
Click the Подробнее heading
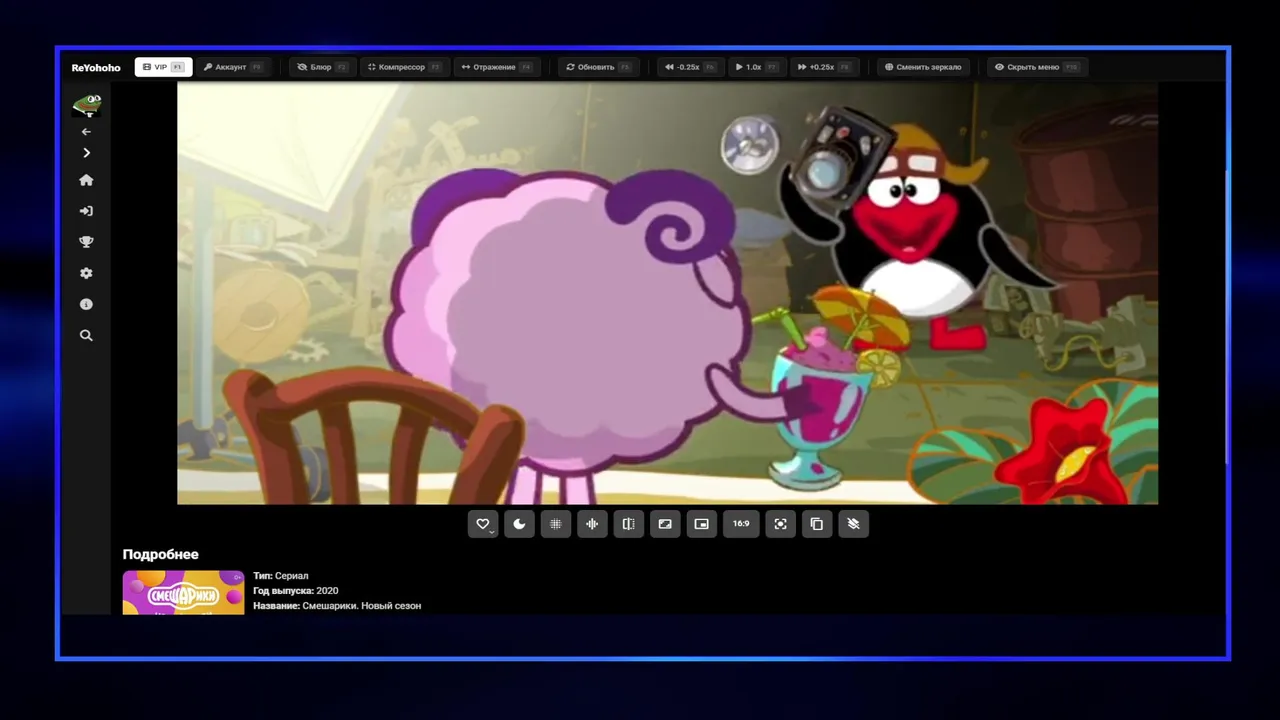[x=160, y=554]
